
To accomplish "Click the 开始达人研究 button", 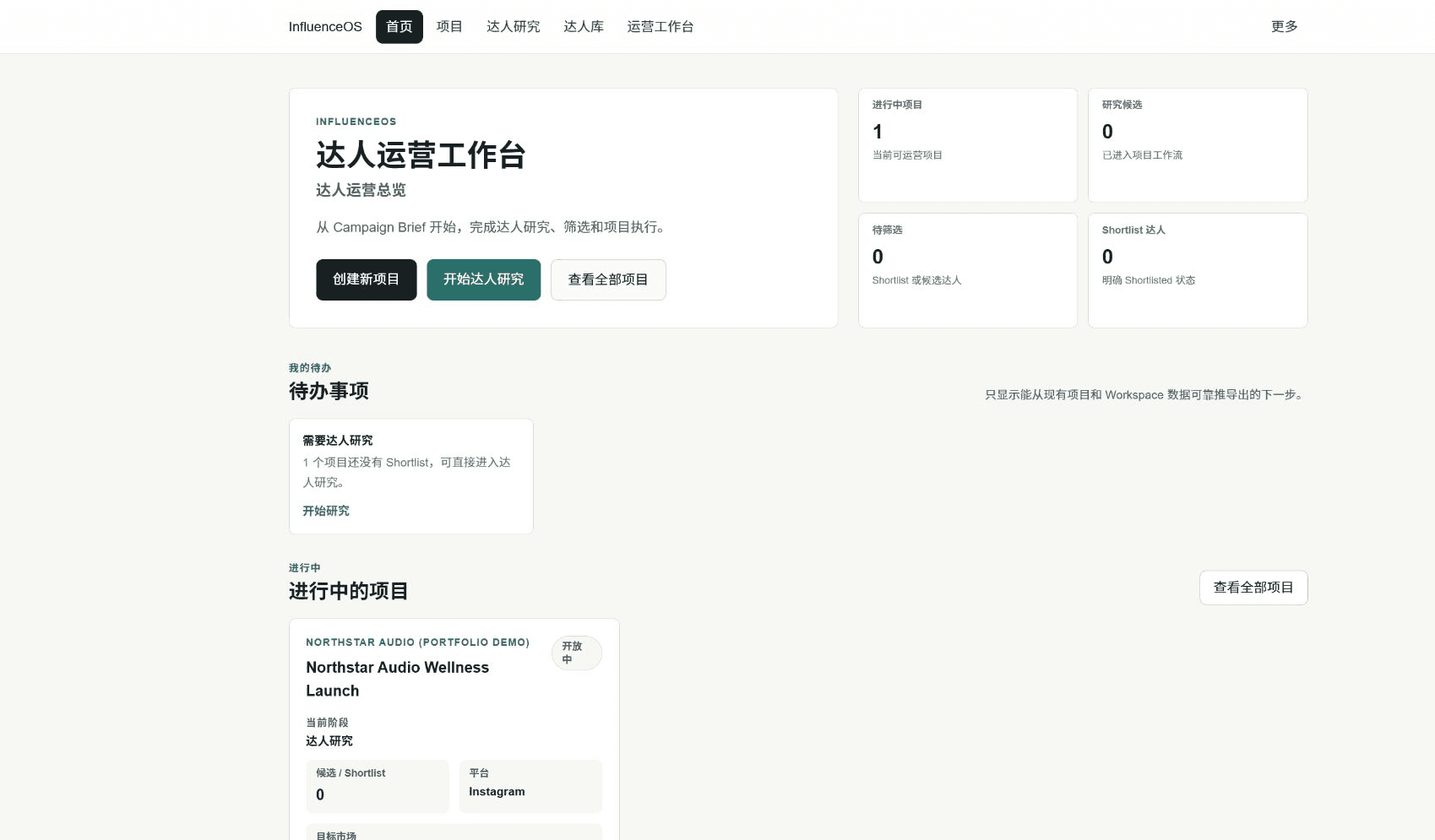I will (x=483, y=279).
